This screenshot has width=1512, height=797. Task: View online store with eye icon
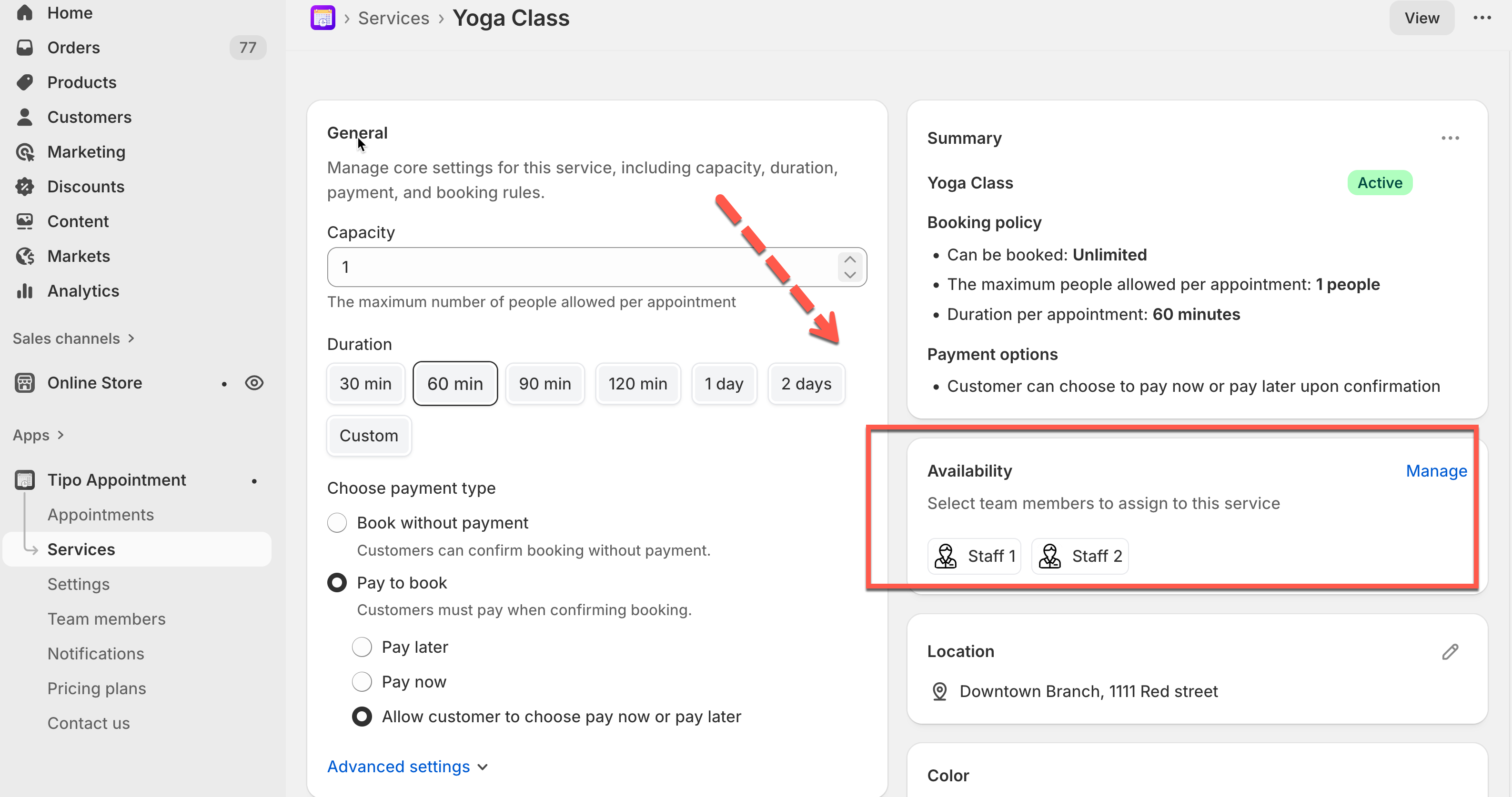[254, 383]
